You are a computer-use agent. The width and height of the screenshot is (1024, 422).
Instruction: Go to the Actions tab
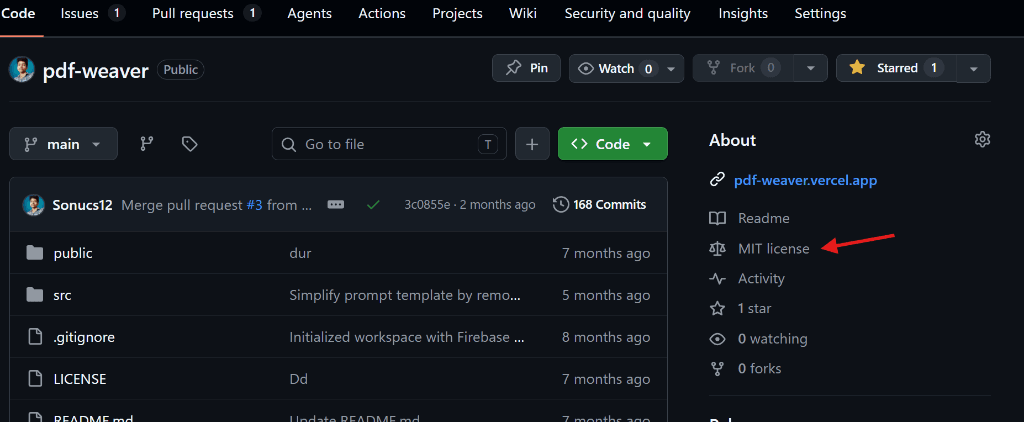coord(382,13)
